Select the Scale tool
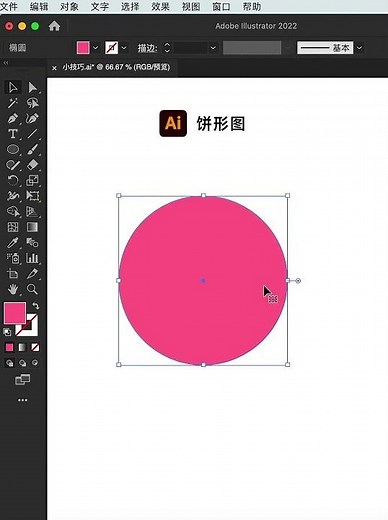This screenshot has width=388, height=520. coord(32,180)
